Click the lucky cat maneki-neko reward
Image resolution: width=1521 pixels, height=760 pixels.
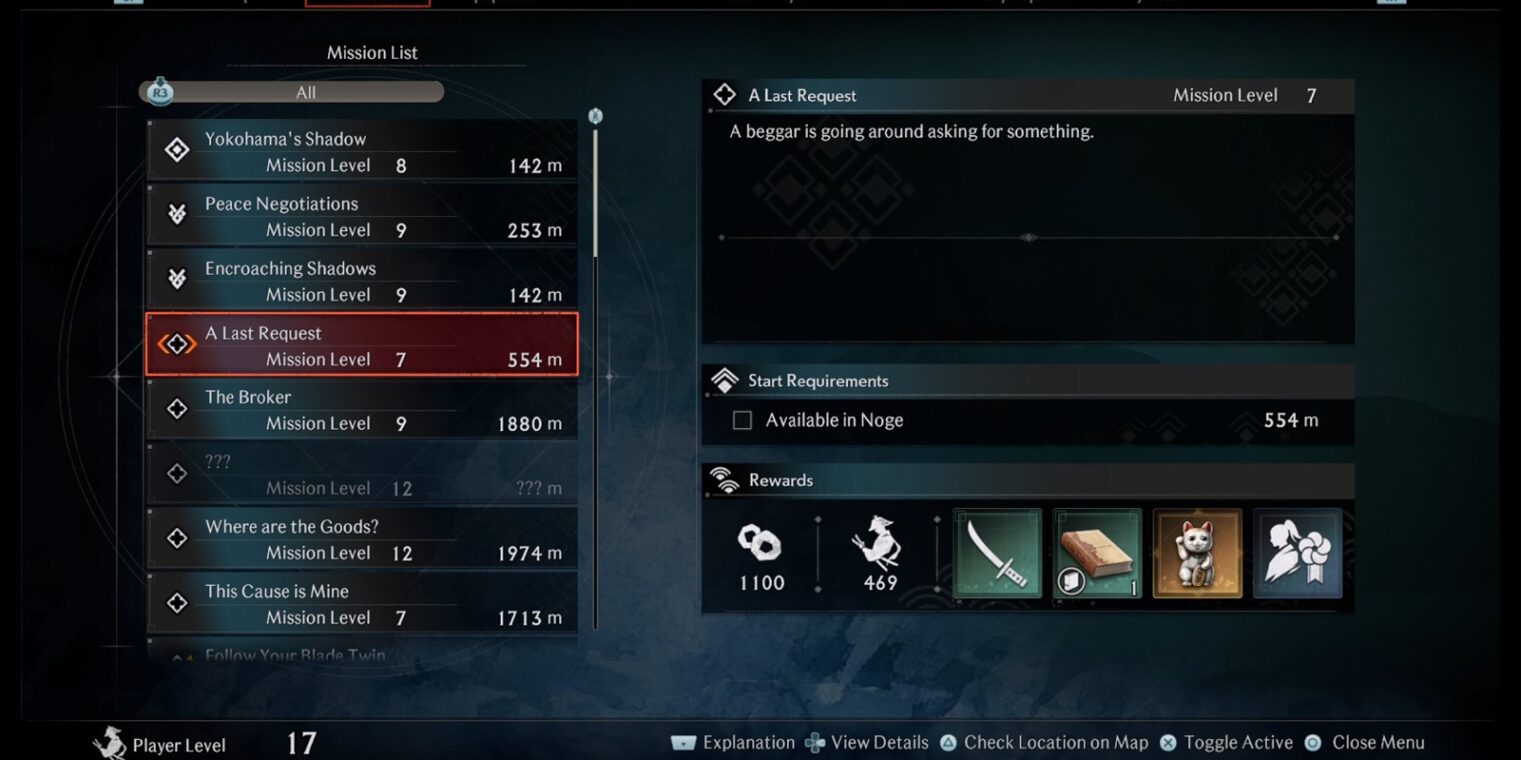[1197, 553]
